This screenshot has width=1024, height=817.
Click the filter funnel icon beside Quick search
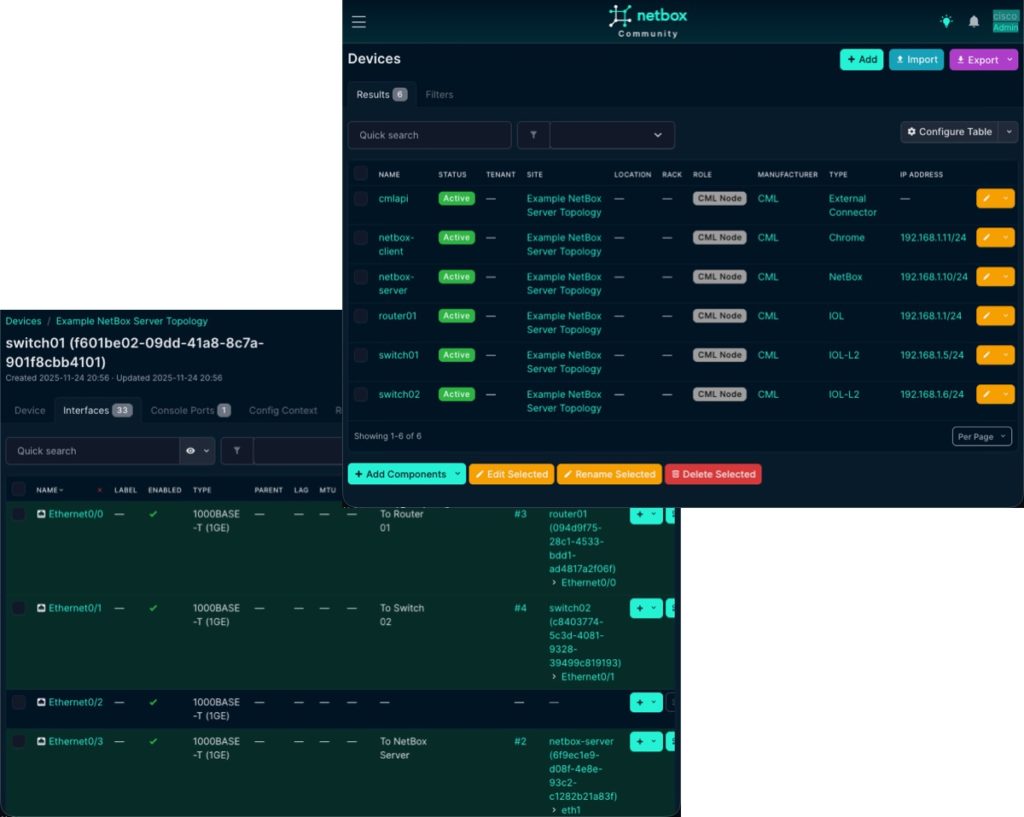tap(535, 134)
